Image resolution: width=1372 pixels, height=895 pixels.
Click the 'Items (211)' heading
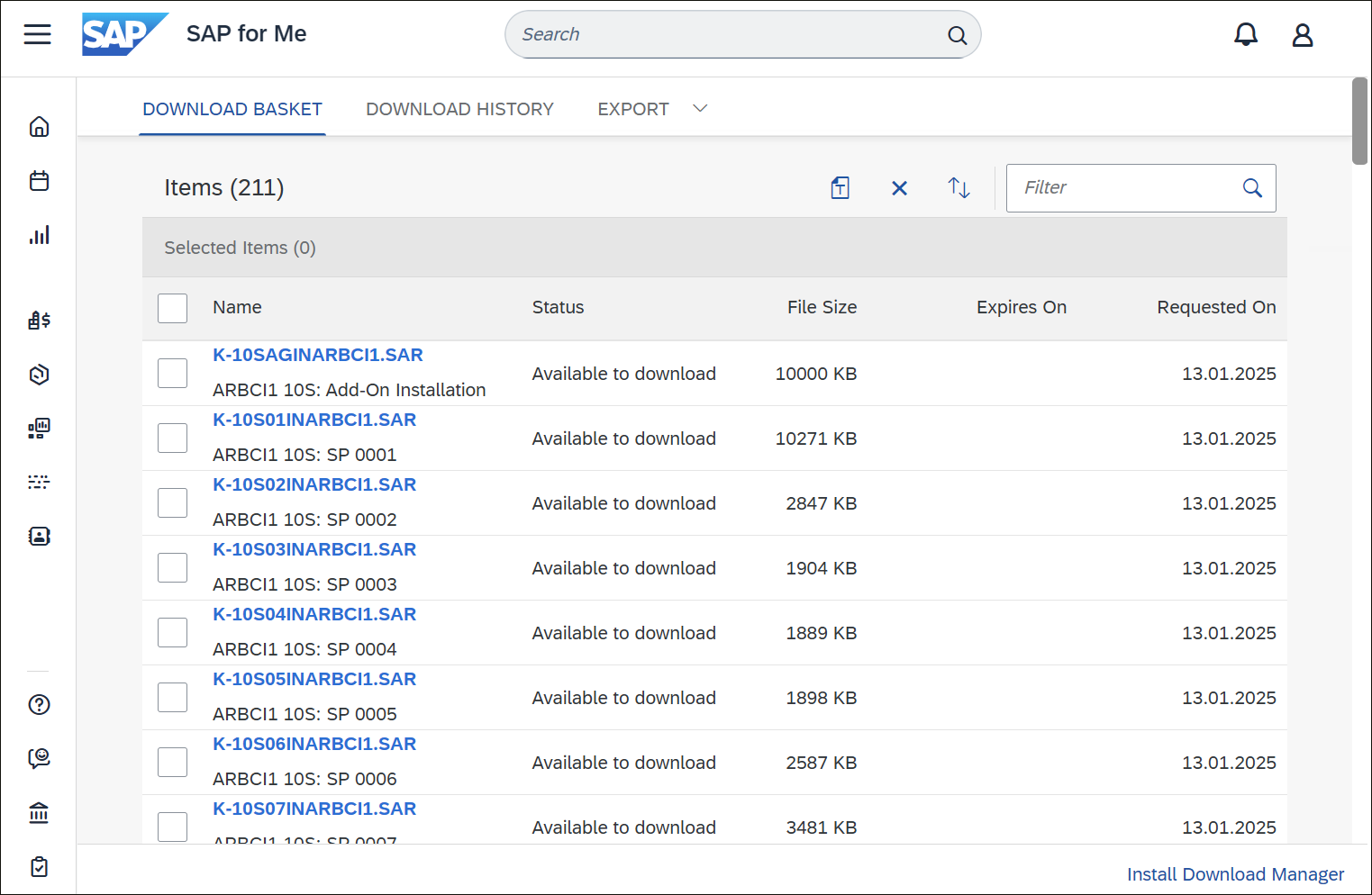coord(224,187)
